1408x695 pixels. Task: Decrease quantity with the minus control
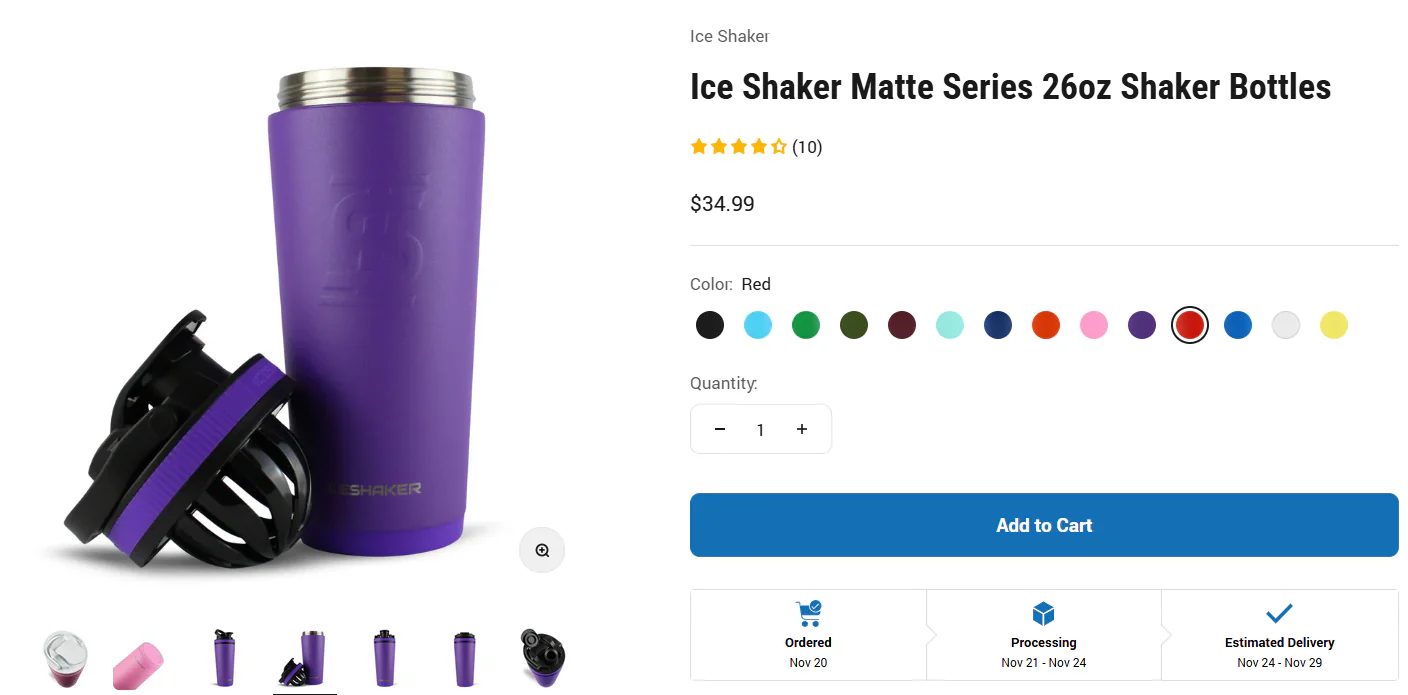[x=720, y=428]
